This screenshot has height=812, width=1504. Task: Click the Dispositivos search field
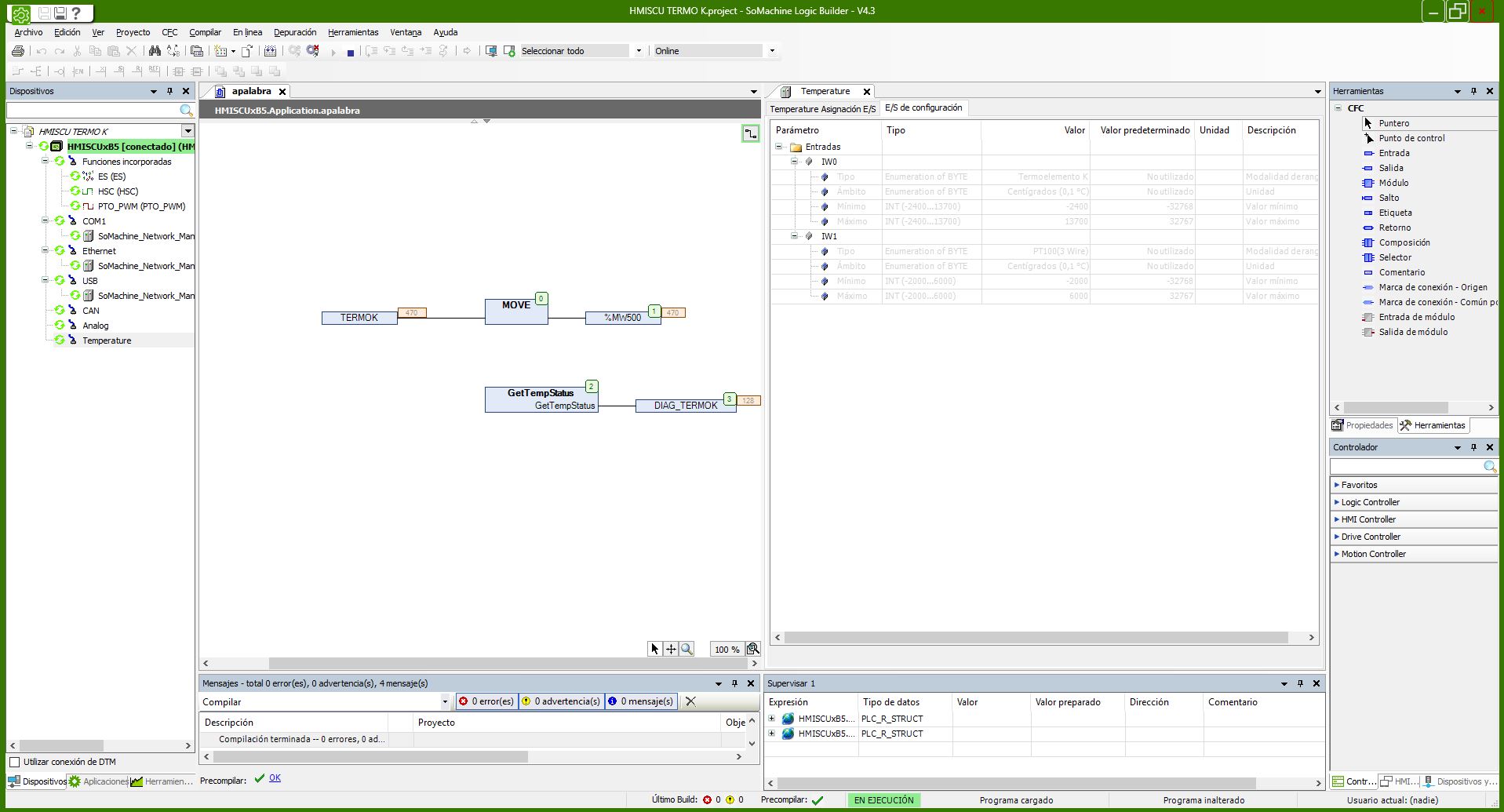tap(93, 111)
